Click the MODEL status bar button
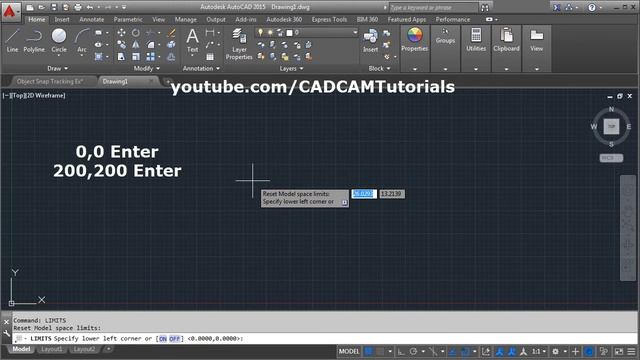Image resolution: width=640 pixels, height=360 pixels. pos(349,351)
